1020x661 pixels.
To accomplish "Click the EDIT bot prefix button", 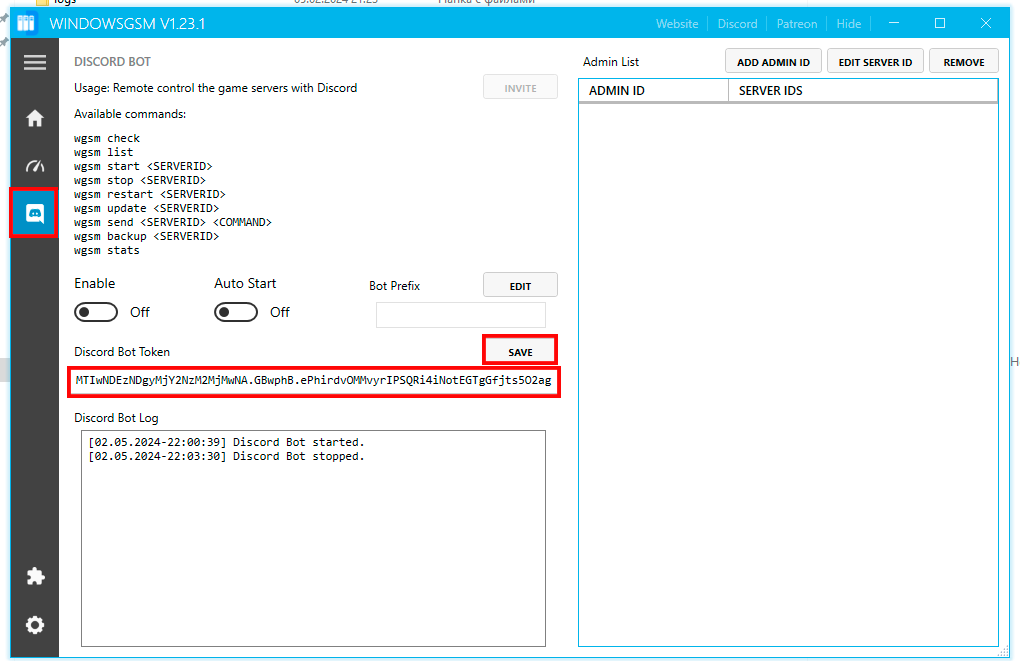I will tap(520, 286).
